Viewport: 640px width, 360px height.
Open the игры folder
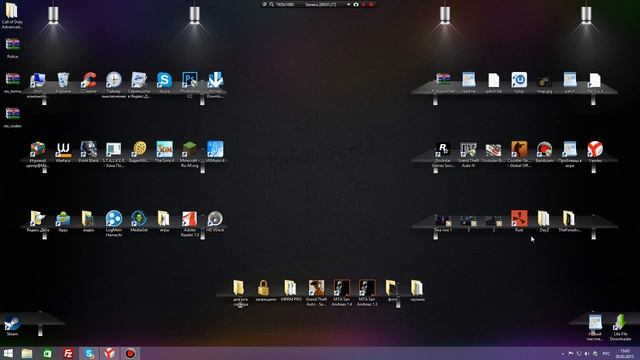(164, 219)
